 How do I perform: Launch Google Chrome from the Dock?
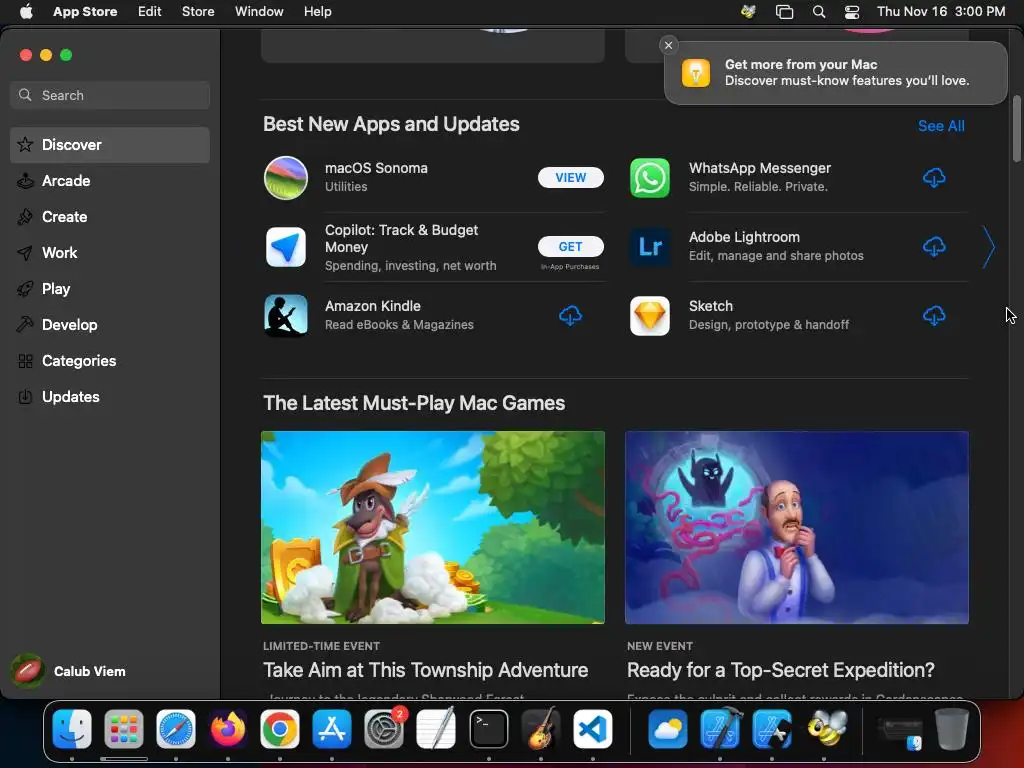click(x=280, y=729)
